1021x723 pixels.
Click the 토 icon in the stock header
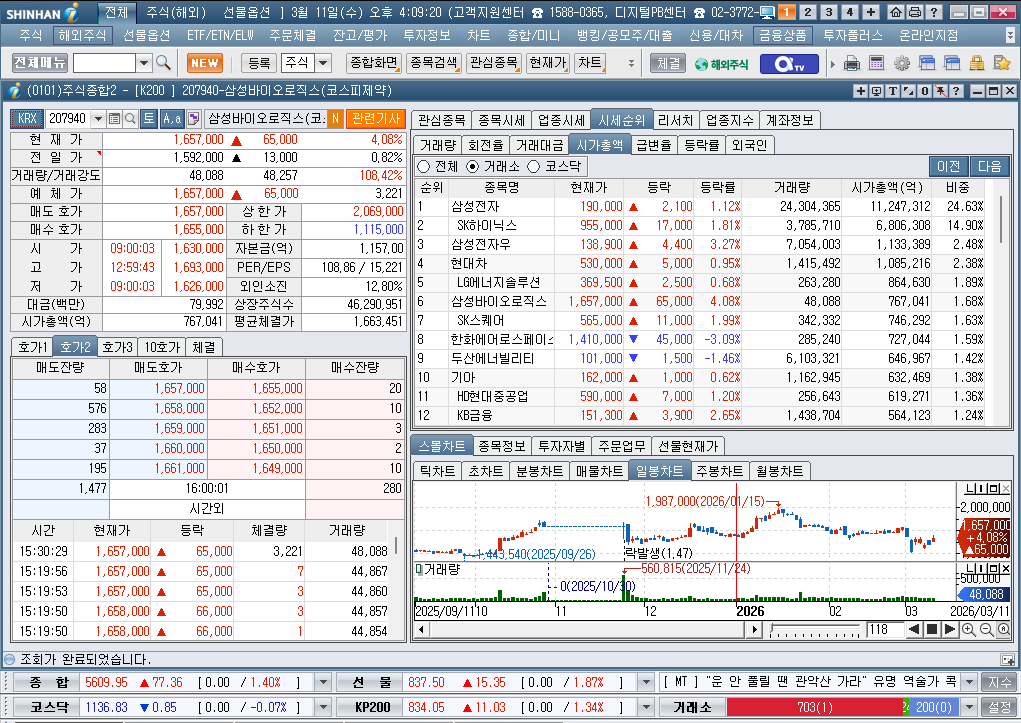click(149, 119)
